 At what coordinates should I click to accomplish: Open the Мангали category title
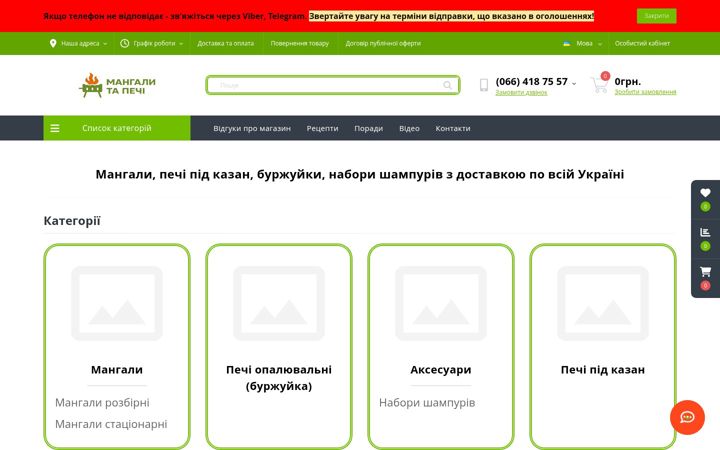117,370
